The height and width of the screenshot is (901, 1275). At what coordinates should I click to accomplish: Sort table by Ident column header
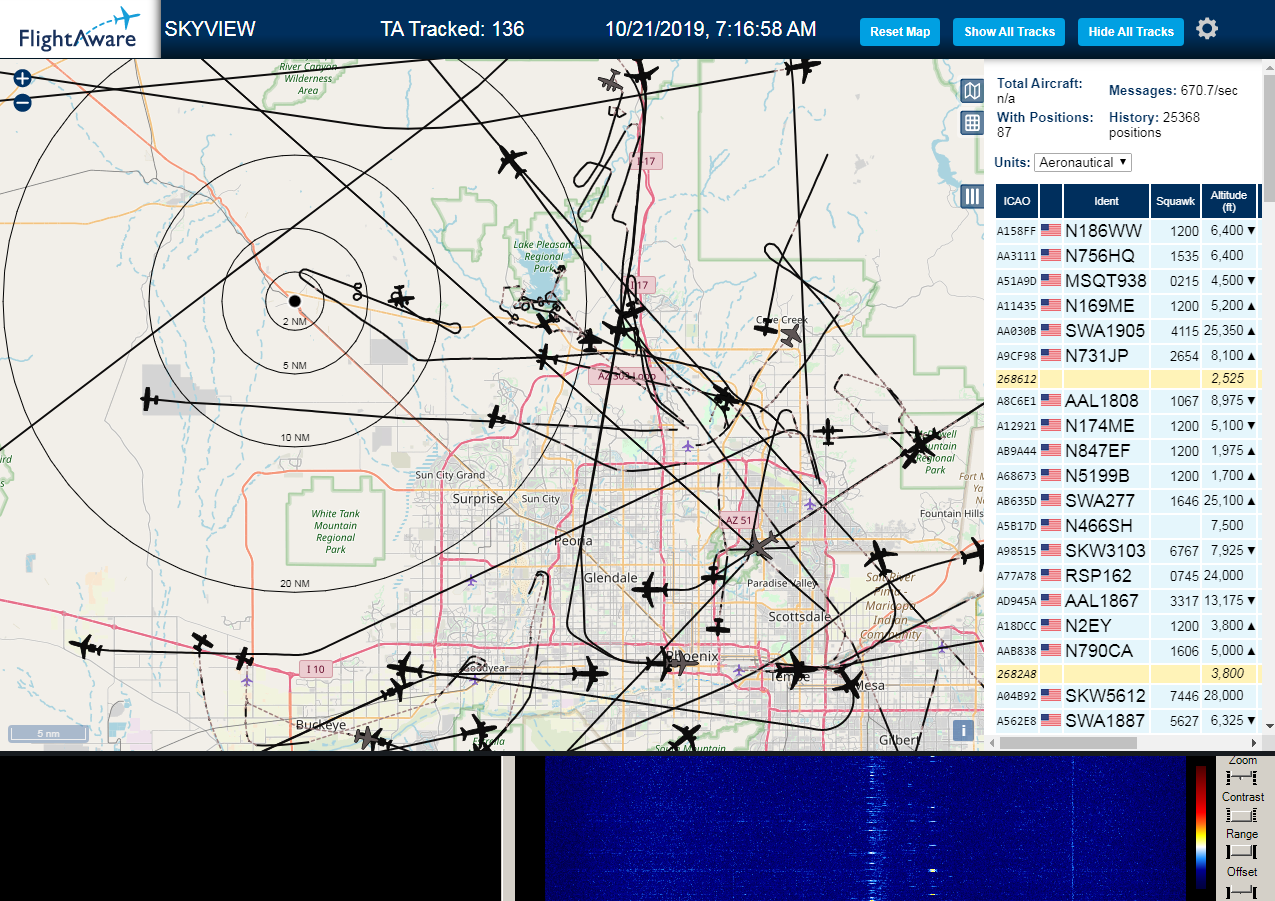point(1106,201)
